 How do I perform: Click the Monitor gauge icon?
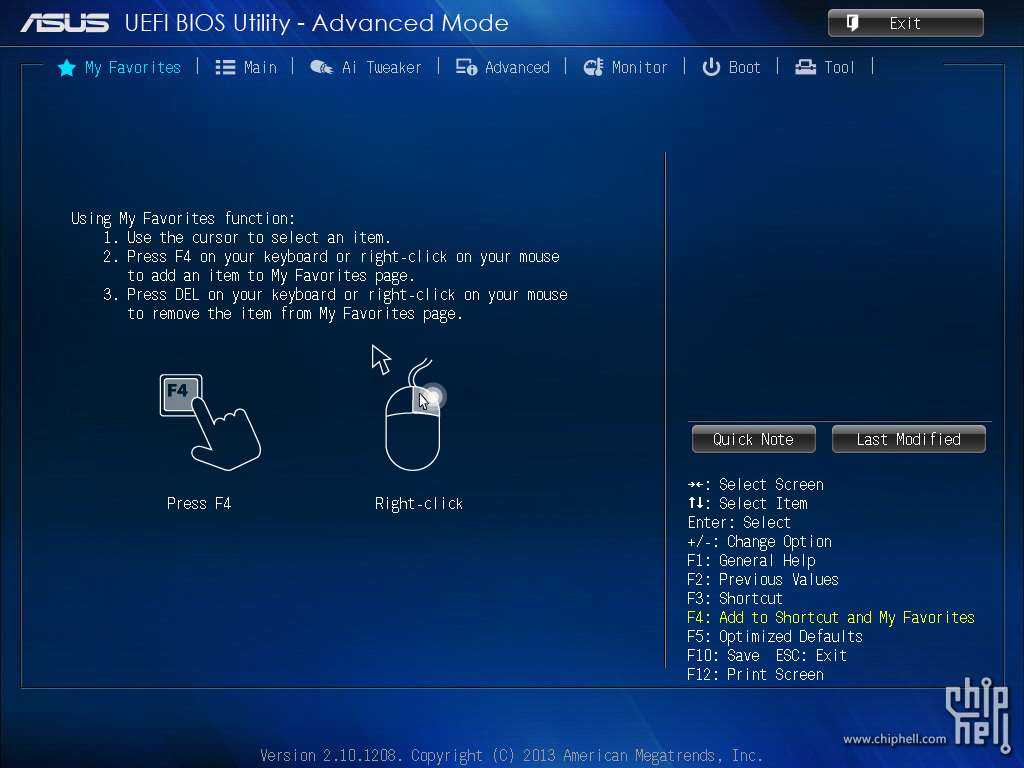click(593, 67)
